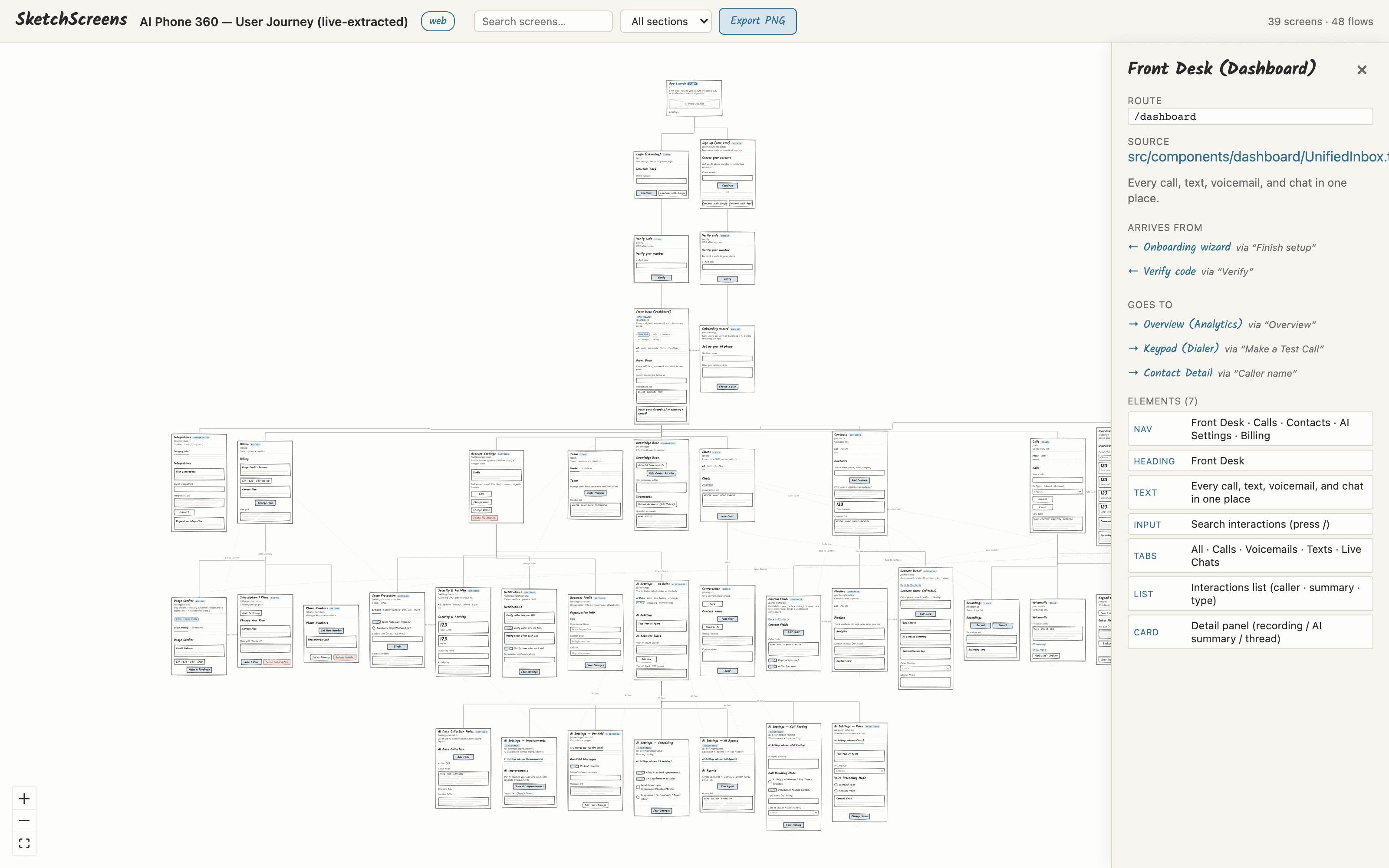Select the Contact Detail screen card
Screen dimensions: 1389x868
[x=925, y=628]
